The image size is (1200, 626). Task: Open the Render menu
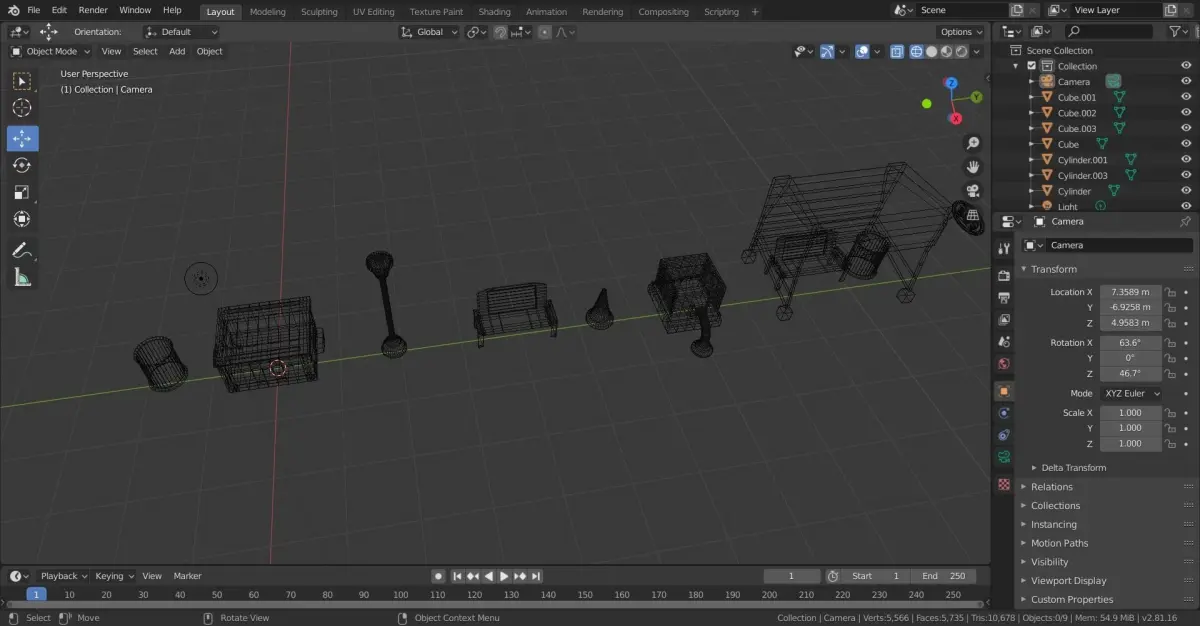pos(93,10)
